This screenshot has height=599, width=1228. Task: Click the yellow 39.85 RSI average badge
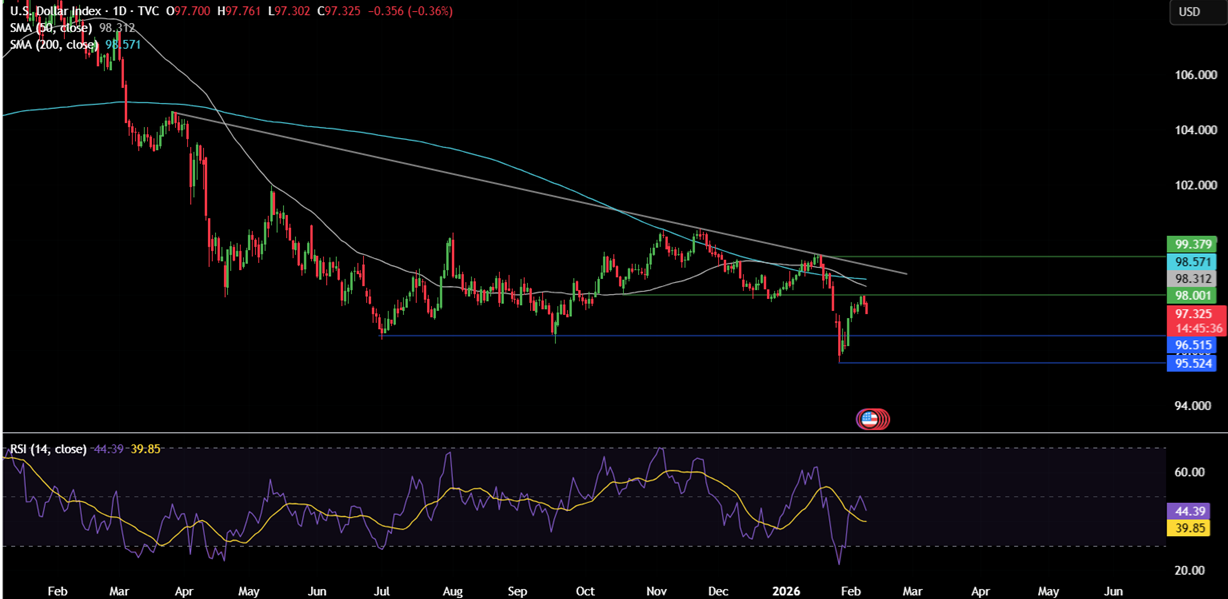(x=1190, y=527)
